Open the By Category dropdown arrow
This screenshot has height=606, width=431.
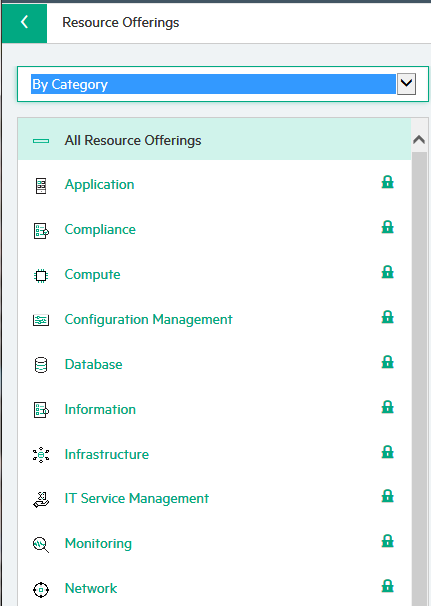[x=406, y=84]
